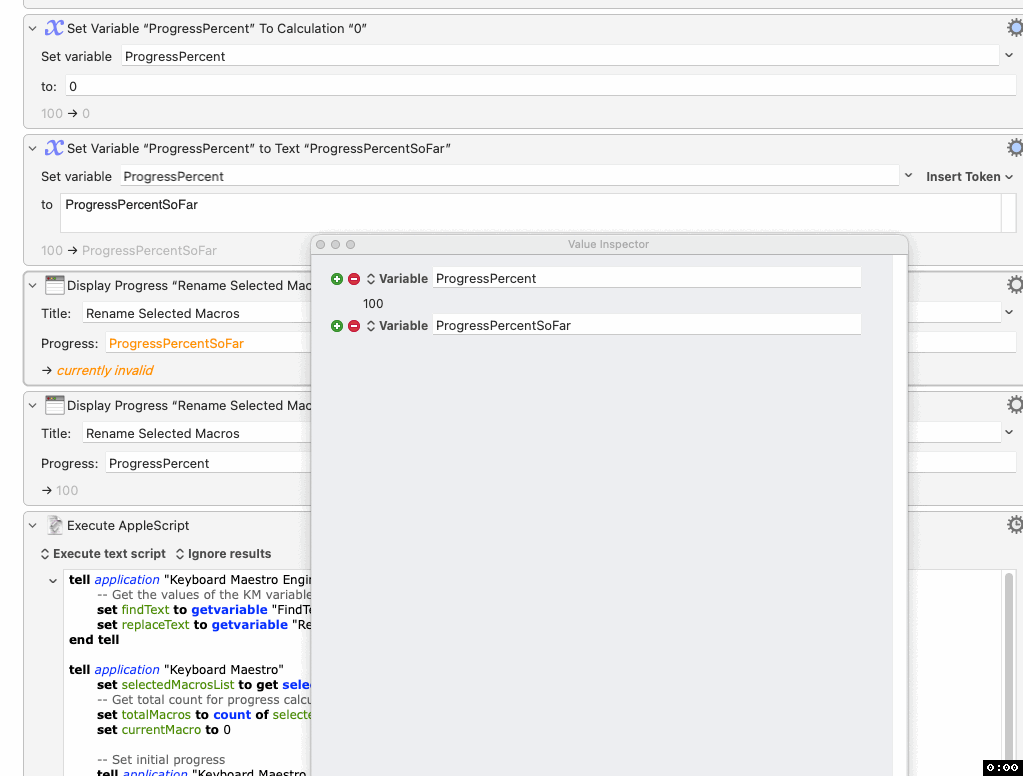Click the first 'end tell' script line
1023x776 pixels.
pyautogui.click(x=94, y=640)
